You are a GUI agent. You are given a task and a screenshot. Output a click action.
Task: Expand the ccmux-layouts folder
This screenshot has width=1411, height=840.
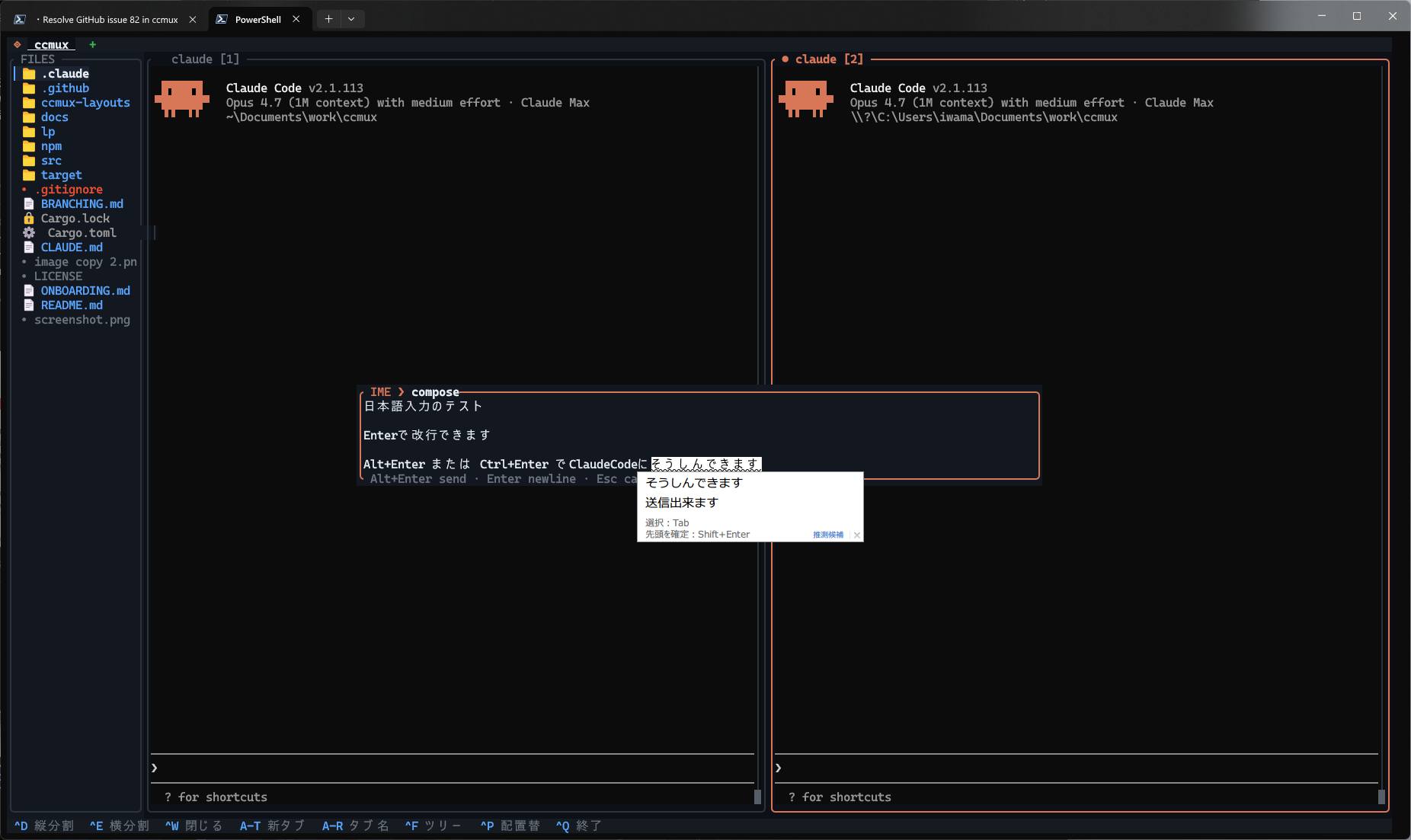(85, 103)
